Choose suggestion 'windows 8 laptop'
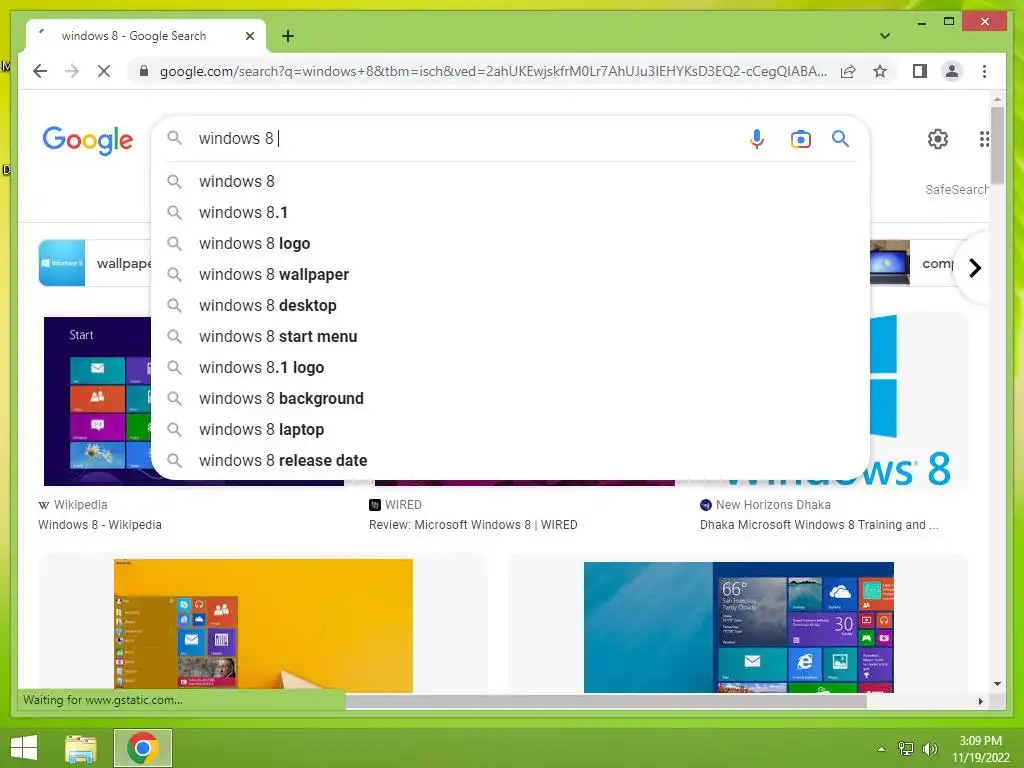 coord(511,430)
